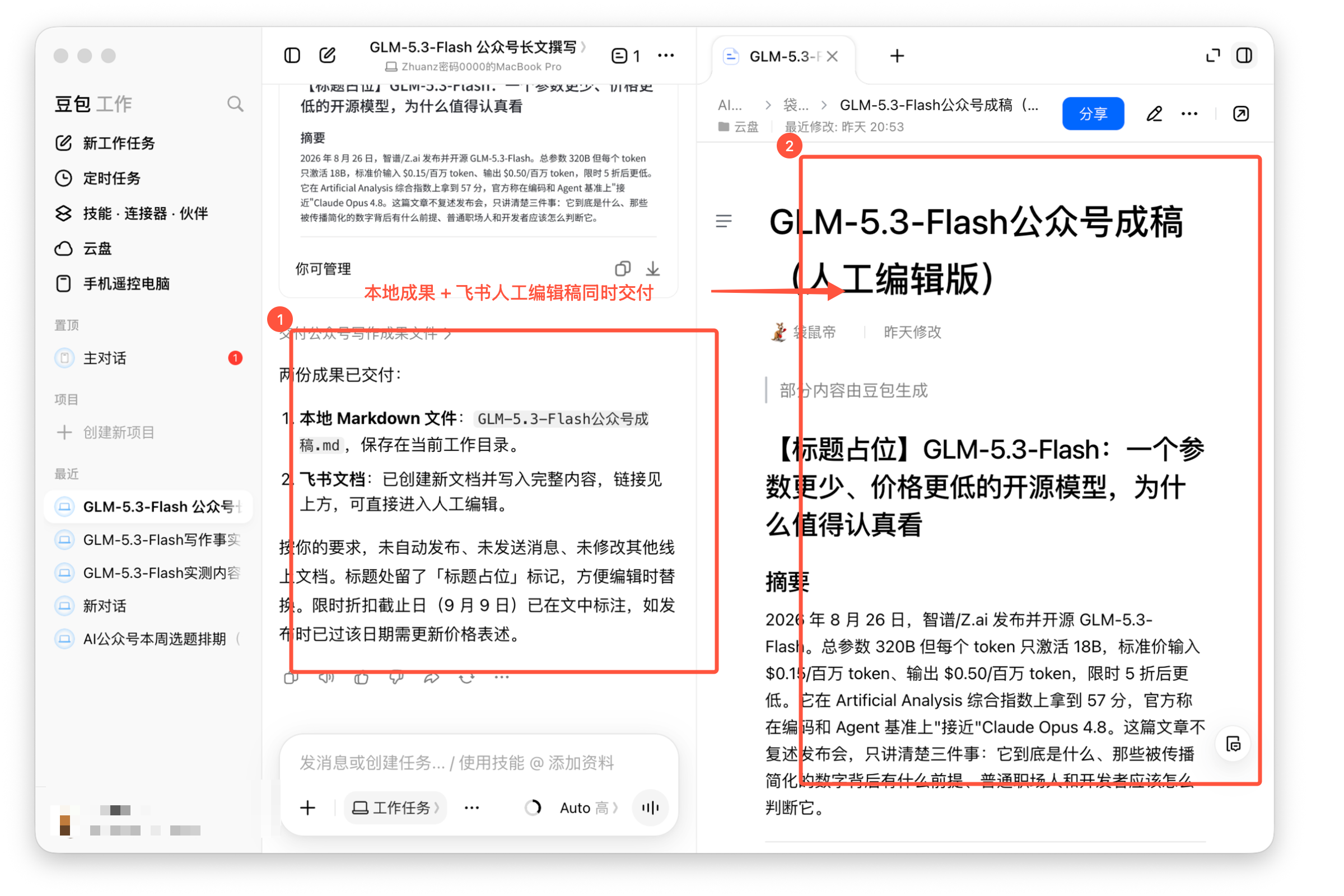Open the chat header more options menu
This screenshot has width=1344, height=896.
(x=666, y=55)
